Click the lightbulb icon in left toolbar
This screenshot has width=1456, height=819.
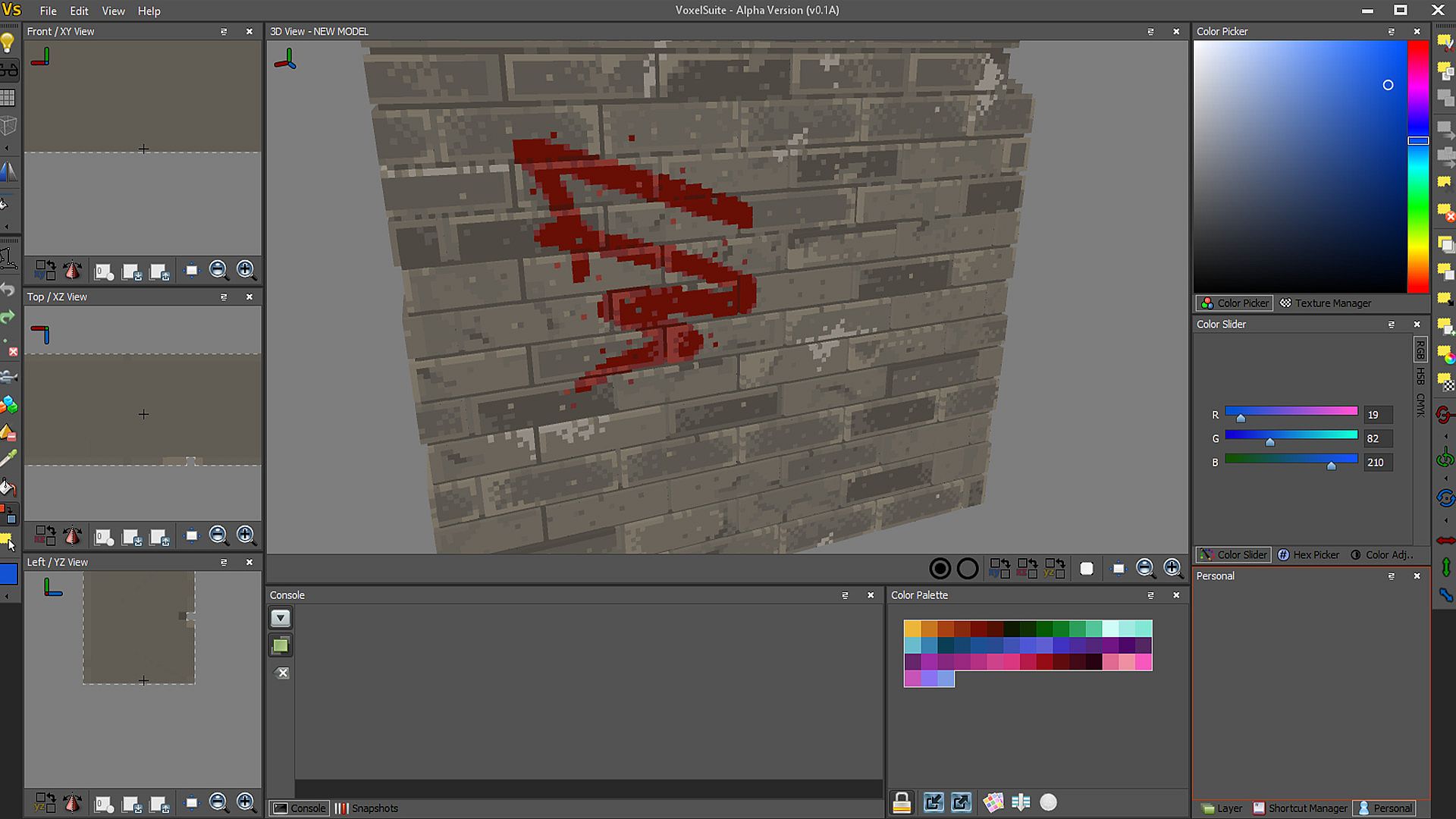pos(8,42)
